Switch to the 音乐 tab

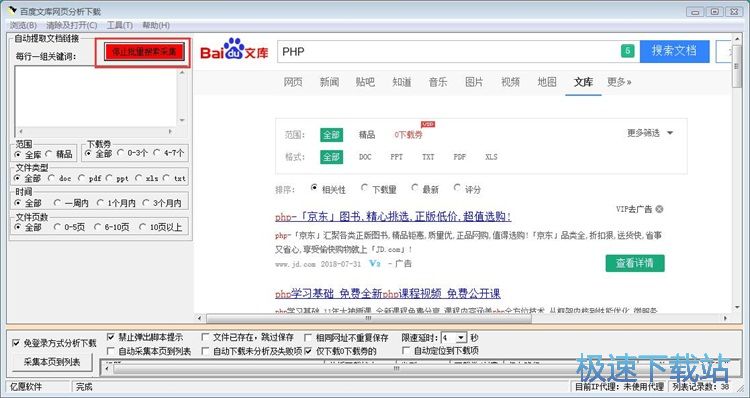click(438, 82)
